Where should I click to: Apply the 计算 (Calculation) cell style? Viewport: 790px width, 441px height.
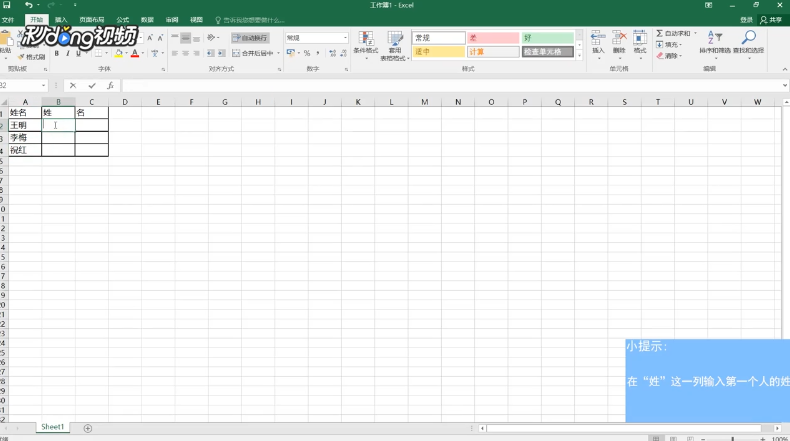click(x=493, y=52)
